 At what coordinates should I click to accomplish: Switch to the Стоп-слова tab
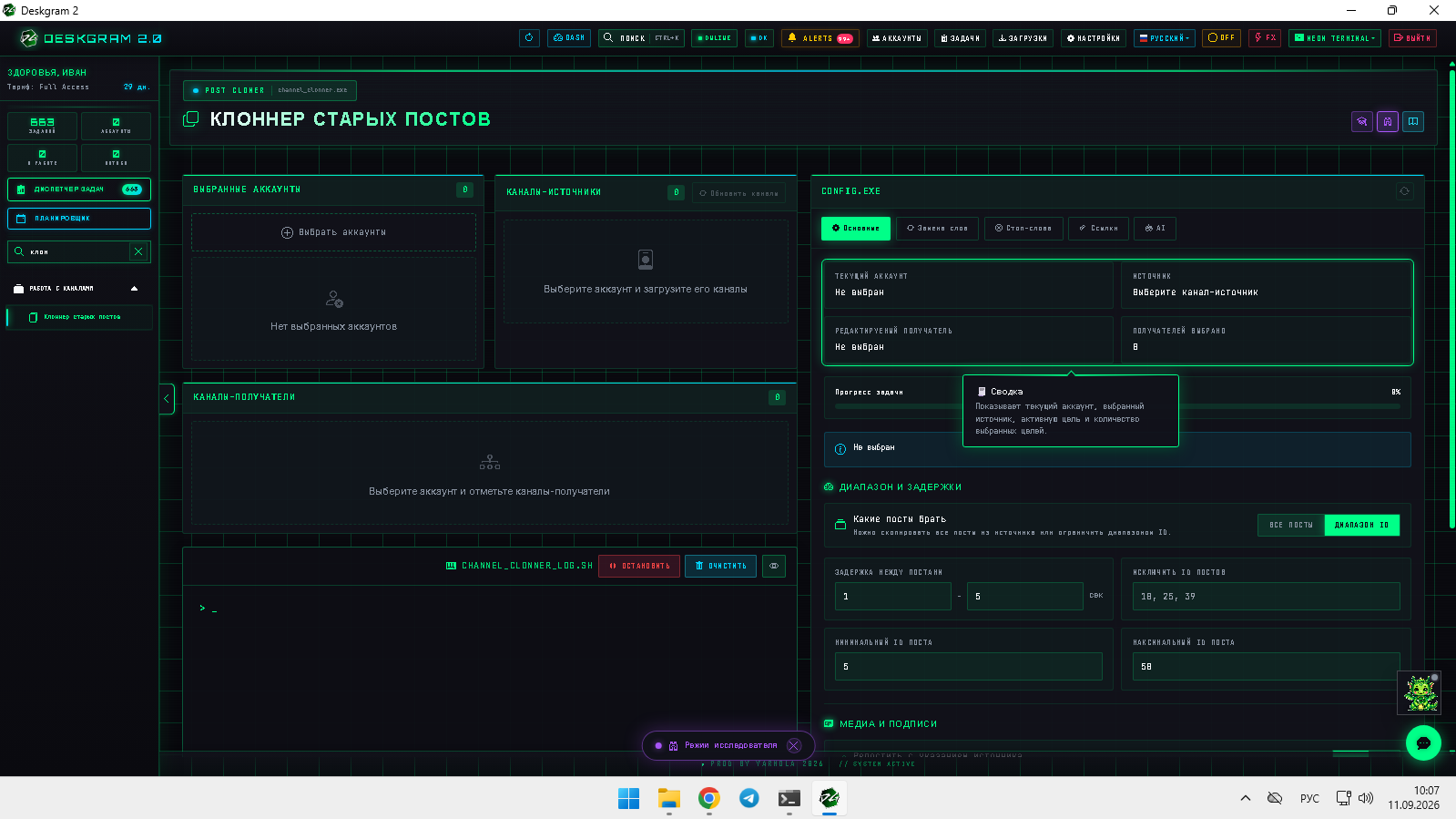(x=1023, y=229)
